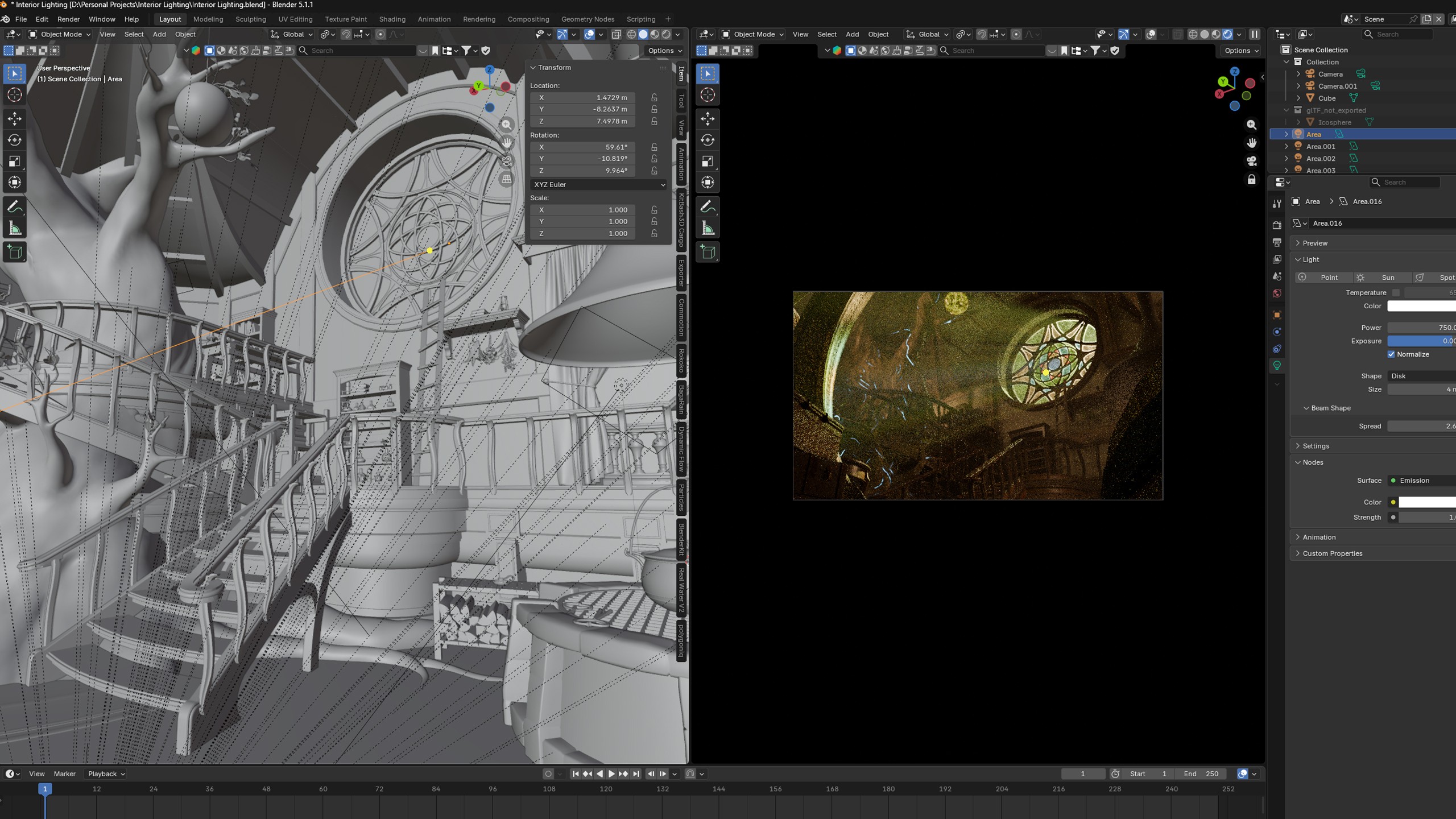Expand Area.001 in the outliner
Viewport: 1456px width, 819px height.
pos(1287,147)
